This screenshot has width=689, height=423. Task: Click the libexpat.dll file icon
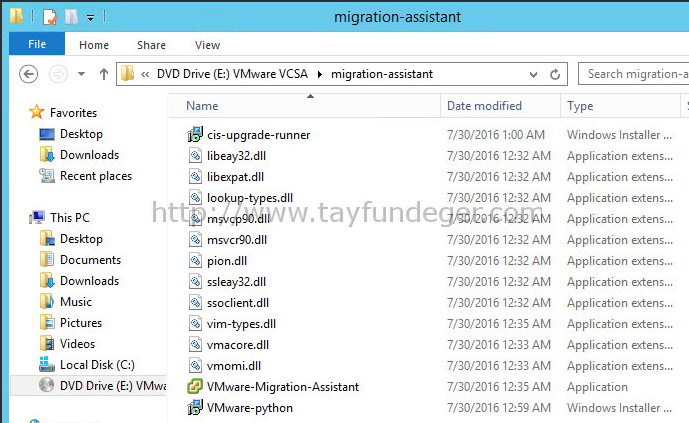click(x=195, y=177)
